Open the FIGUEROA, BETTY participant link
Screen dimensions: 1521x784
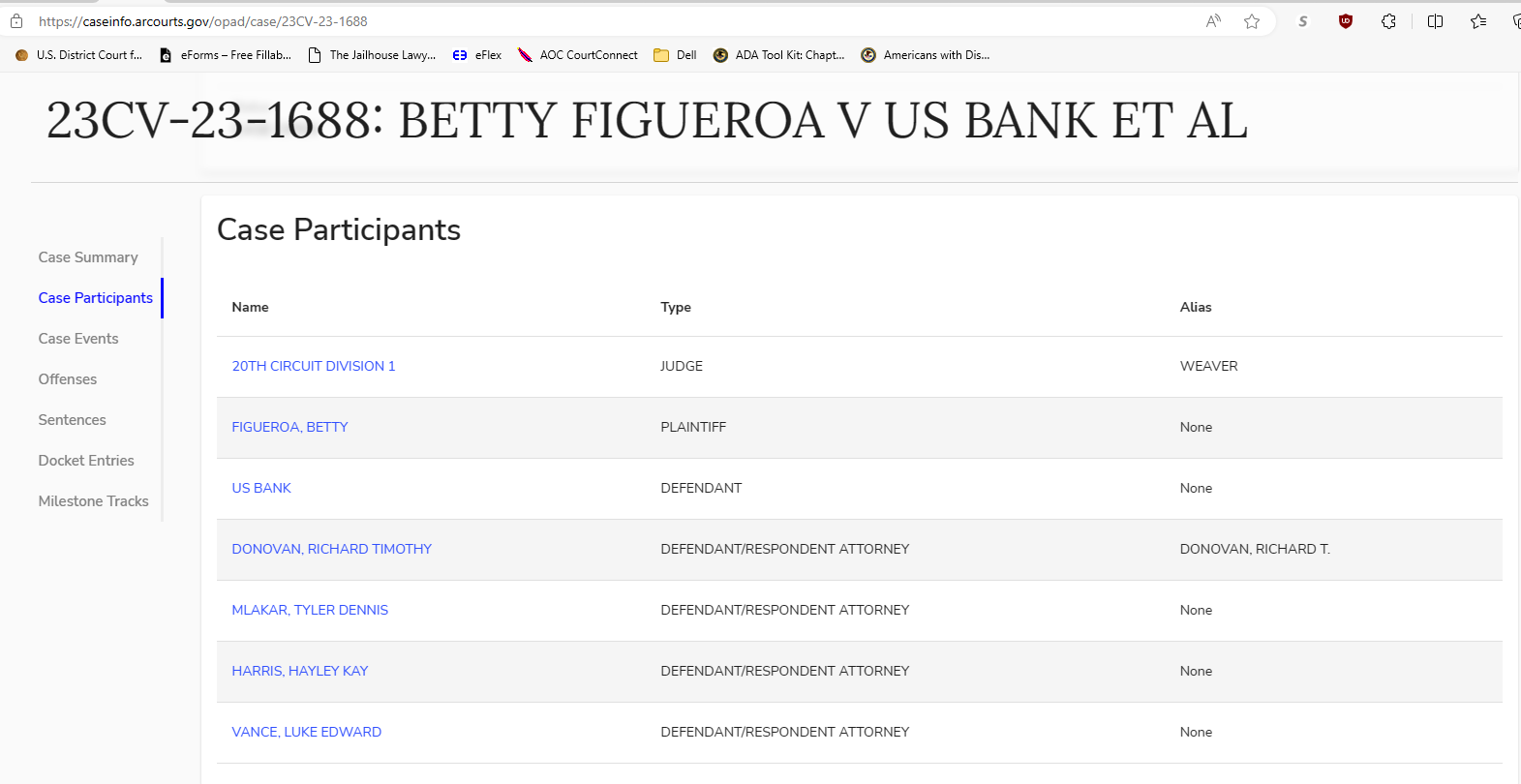[289, 427]
